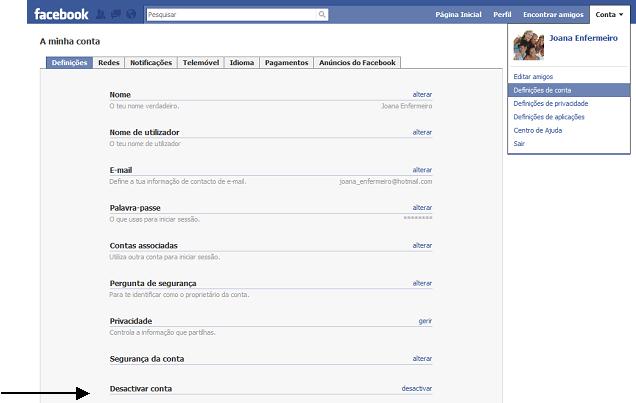
Task: Click gerir for Privacidade
Action: (x=425, y=321)
